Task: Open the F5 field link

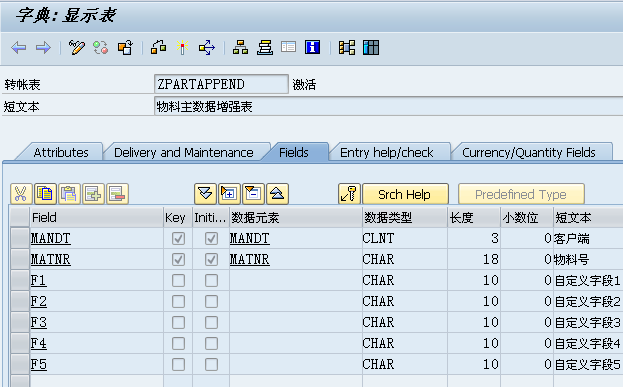Action: pos(39,364)
